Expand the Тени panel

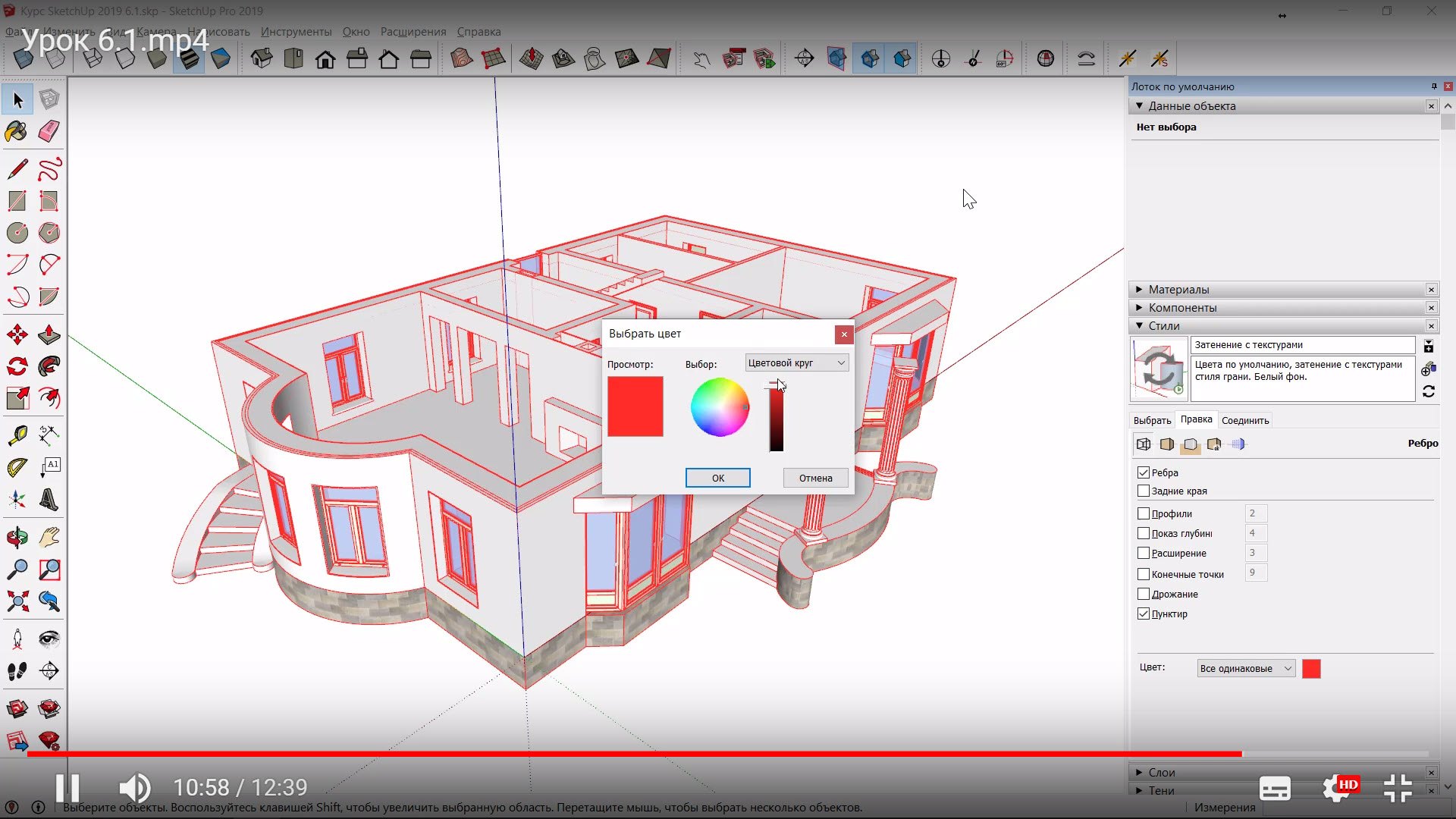click(1139, 790)
